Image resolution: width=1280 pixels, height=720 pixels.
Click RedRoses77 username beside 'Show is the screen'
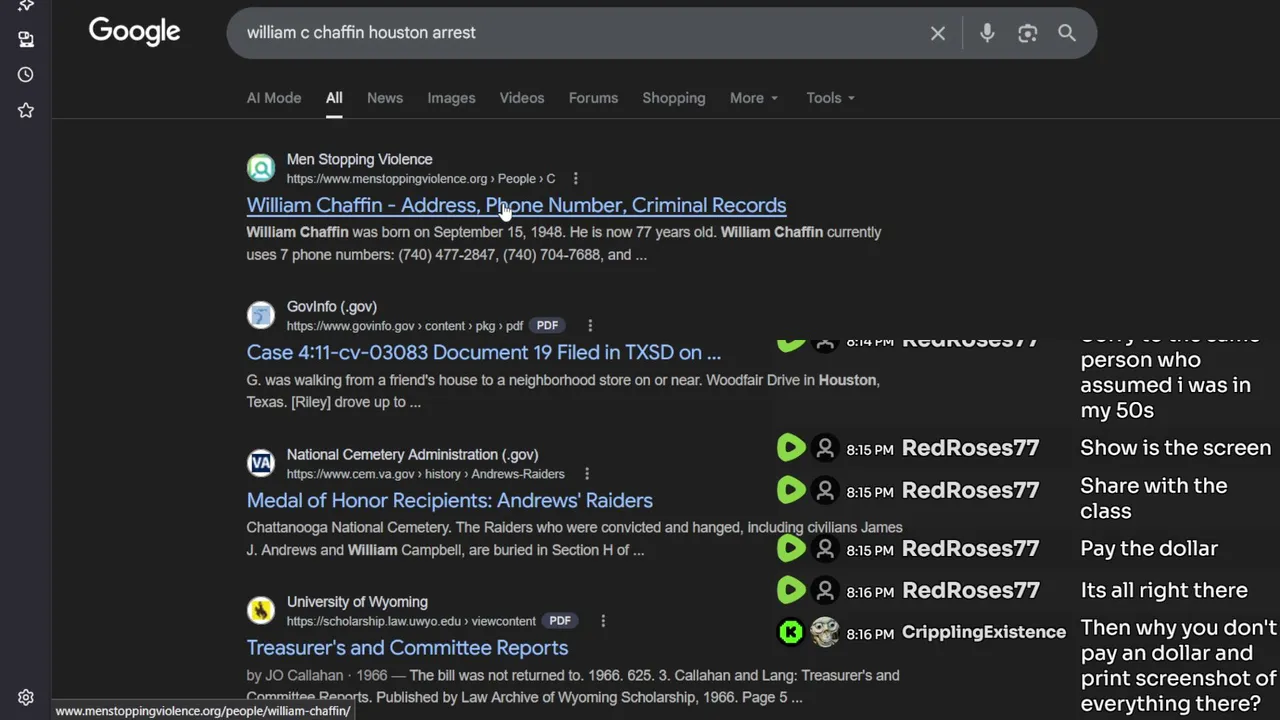click(970, 448)
